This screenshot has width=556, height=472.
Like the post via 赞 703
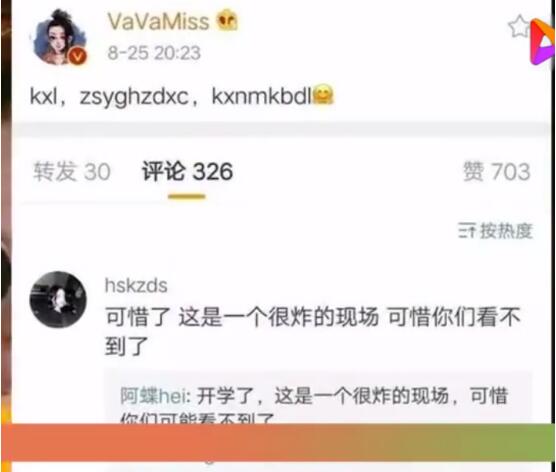coord(496,172)
